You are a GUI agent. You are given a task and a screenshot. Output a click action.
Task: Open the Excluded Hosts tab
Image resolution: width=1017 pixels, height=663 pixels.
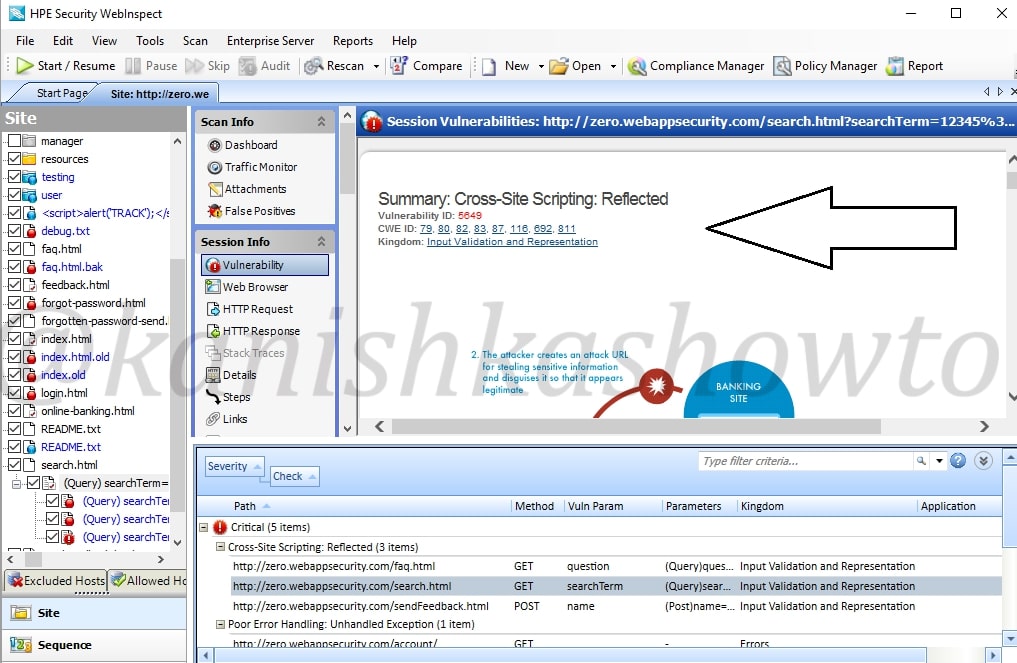56,581
